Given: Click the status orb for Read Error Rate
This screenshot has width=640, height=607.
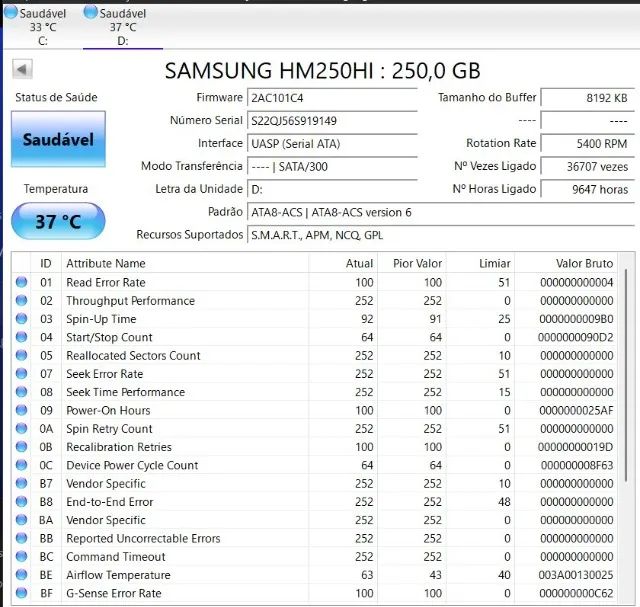Looking at the screenshot, I should pyautogui.click(x=21, y=282).
